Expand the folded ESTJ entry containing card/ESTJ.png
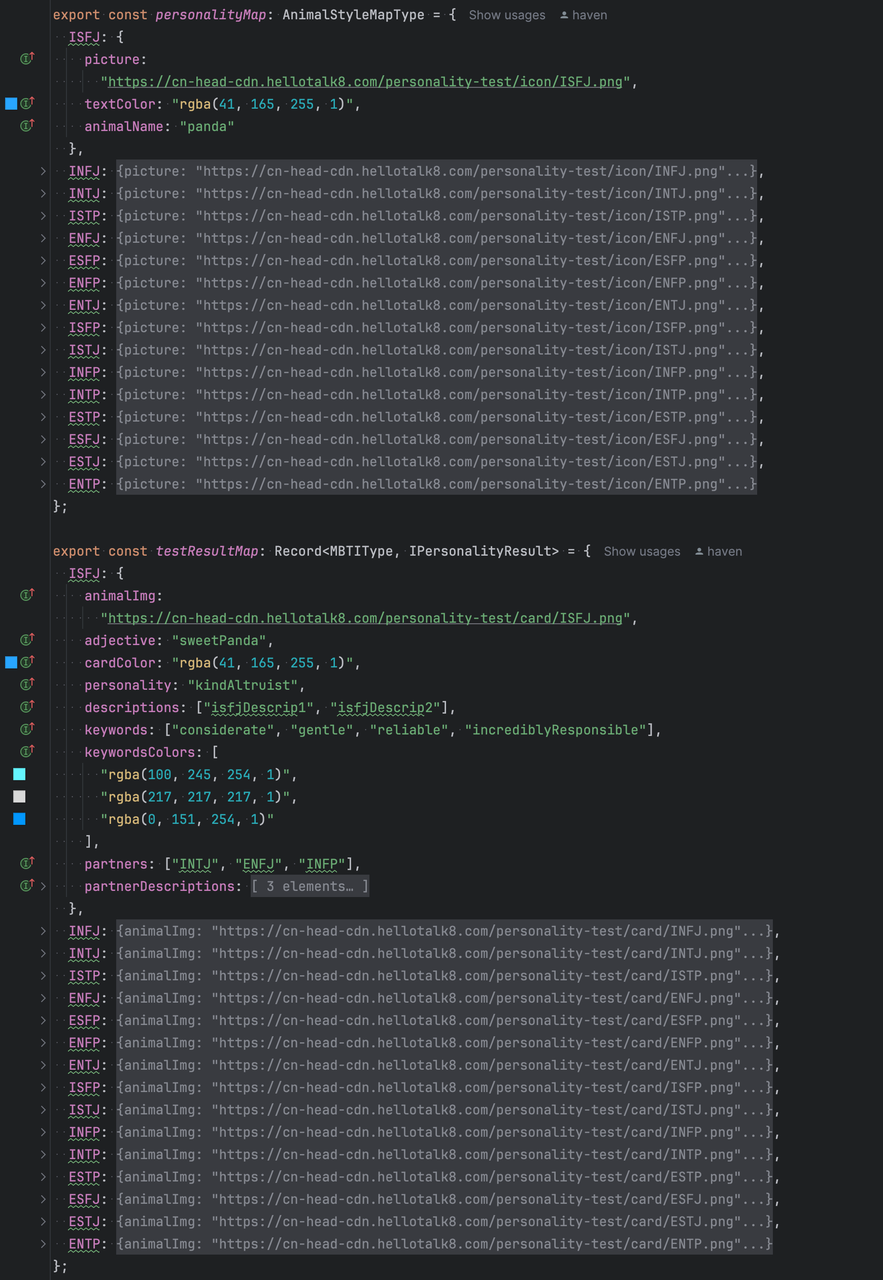Image resolution: width=883 pixels, height=1280 pixels. (x=43, y=1221)
